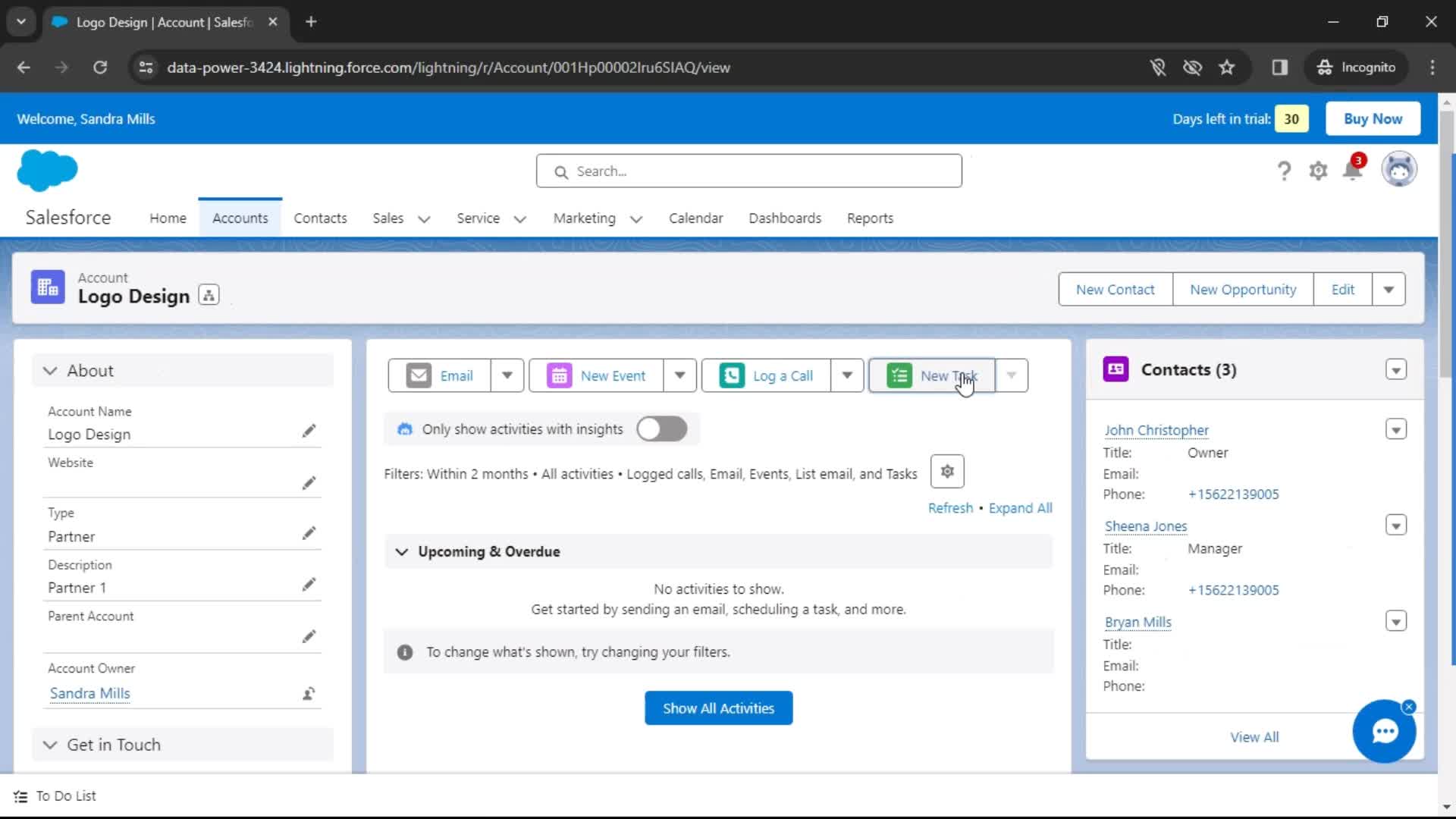Expand the Marketing nav dropdown
1456x819 pixels.
[636, 219]
